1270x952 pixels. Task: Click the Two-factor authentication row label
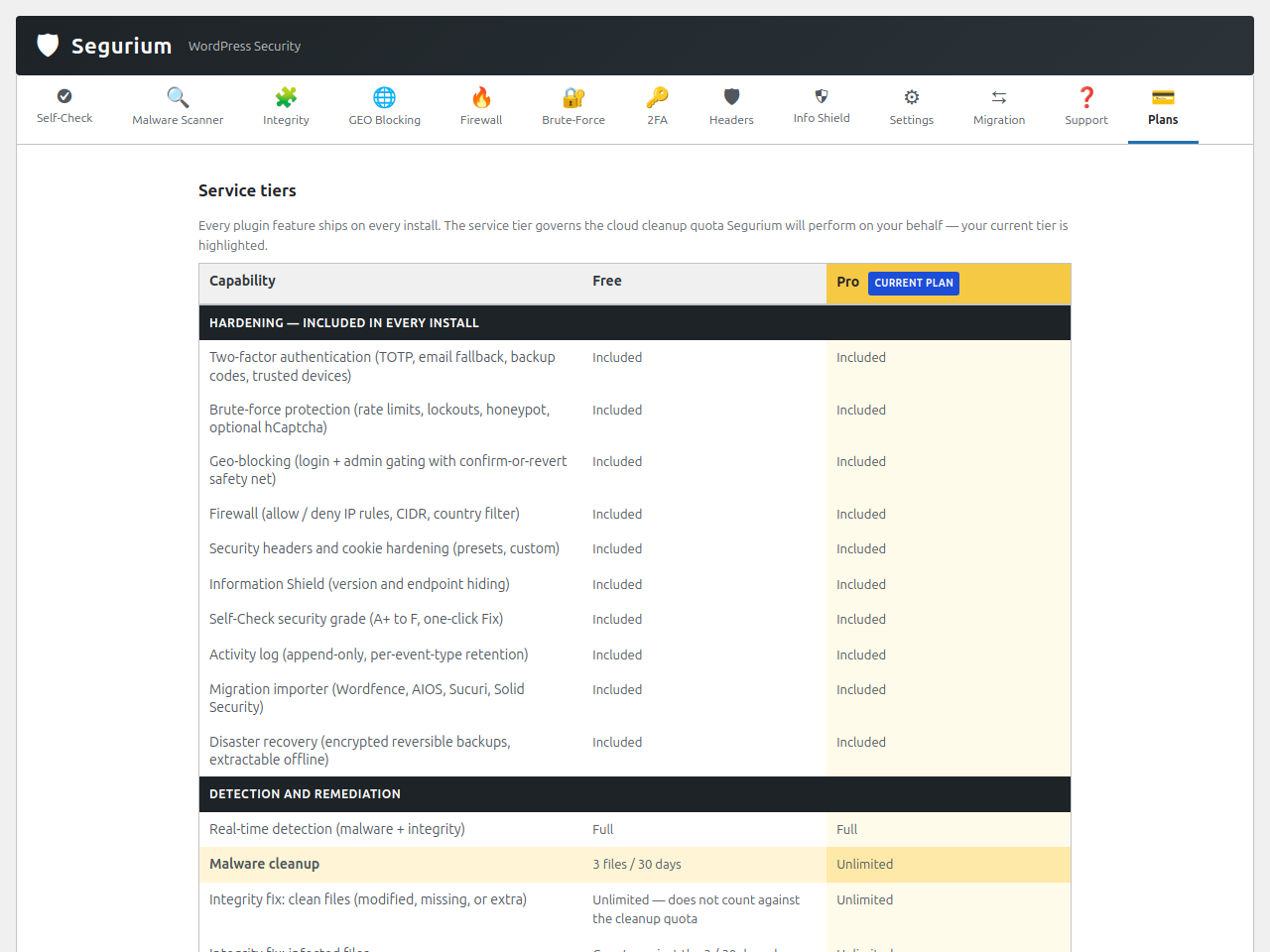click(x=382, y=366)
